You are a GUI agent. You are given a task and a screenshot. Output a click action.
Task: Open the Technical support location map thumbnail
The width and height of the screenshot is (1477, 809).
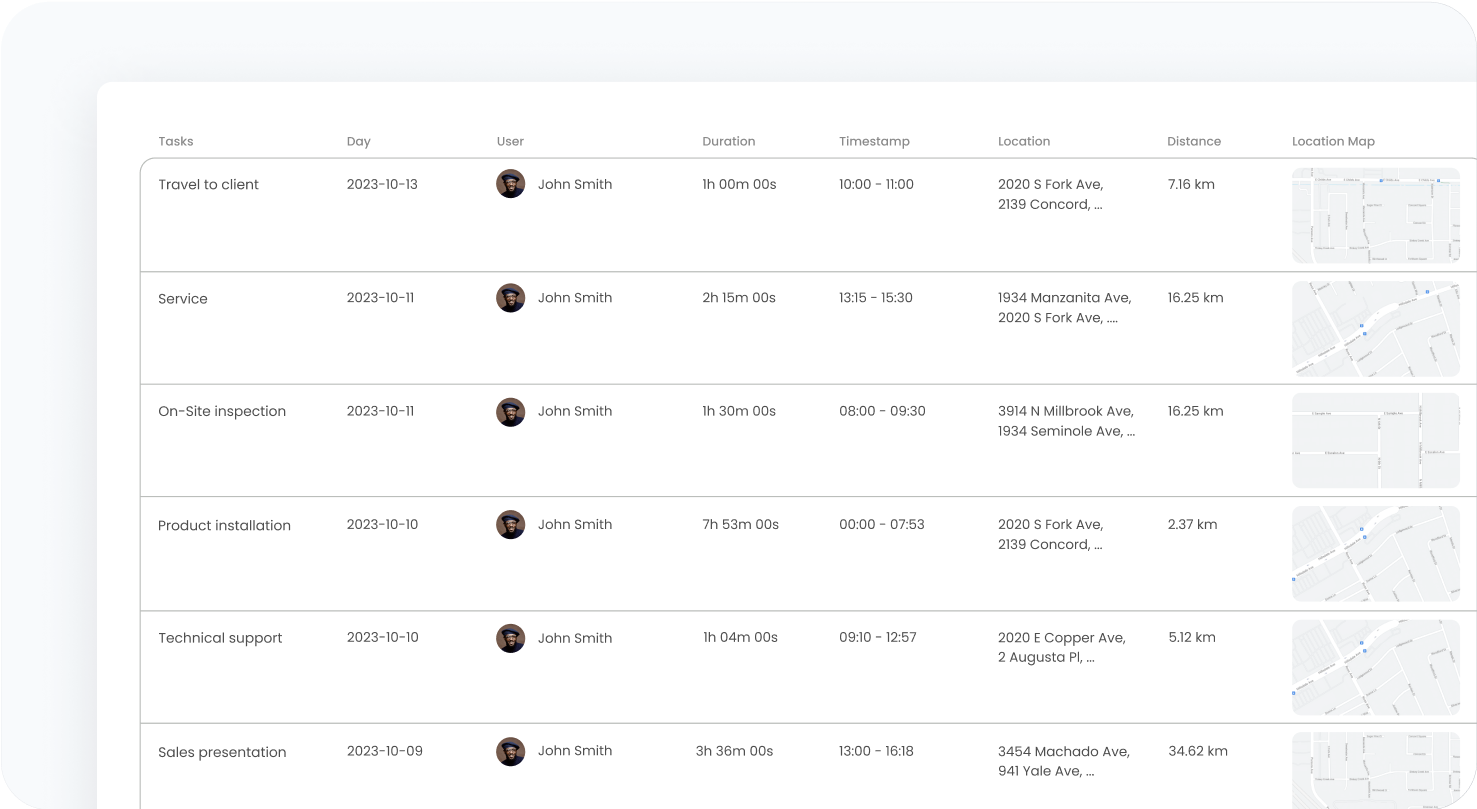(x=1375, y=667)
